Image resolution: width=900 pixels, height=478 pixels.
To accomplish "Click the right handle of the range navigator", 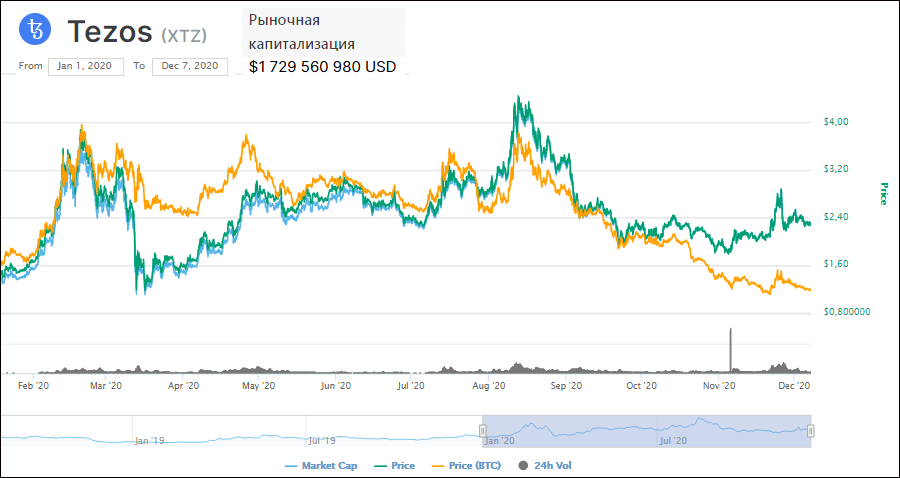I will [x=811, y=431].
